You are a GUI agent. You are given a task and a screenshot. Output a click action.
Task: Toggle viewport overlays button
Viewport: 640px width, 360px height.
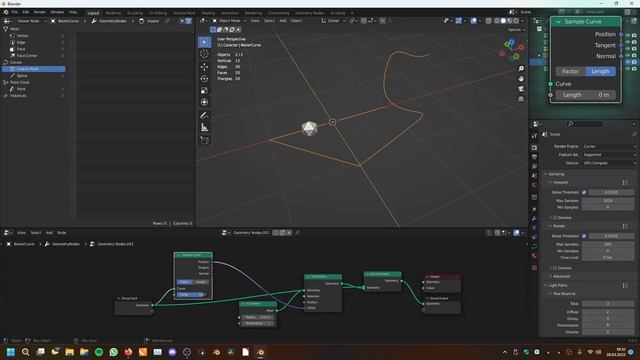[x=474, y=20]
